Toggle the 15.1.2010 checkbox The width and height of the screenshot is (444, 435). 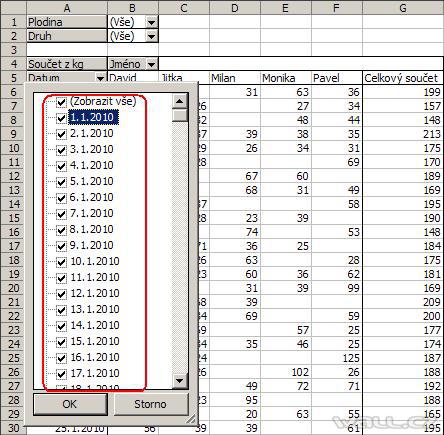61,342
